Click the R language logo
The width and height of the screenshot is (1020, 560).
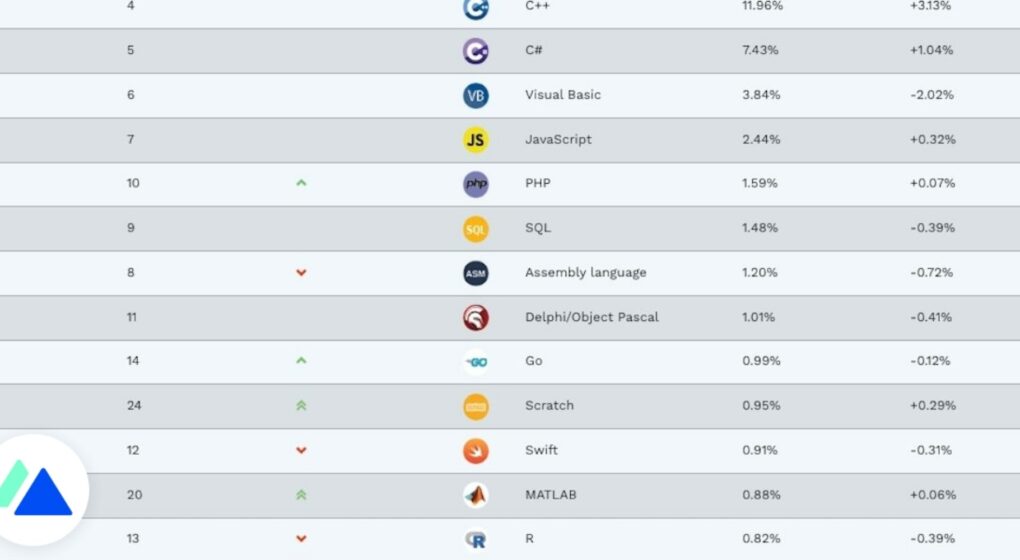click(x=476, y=540)
